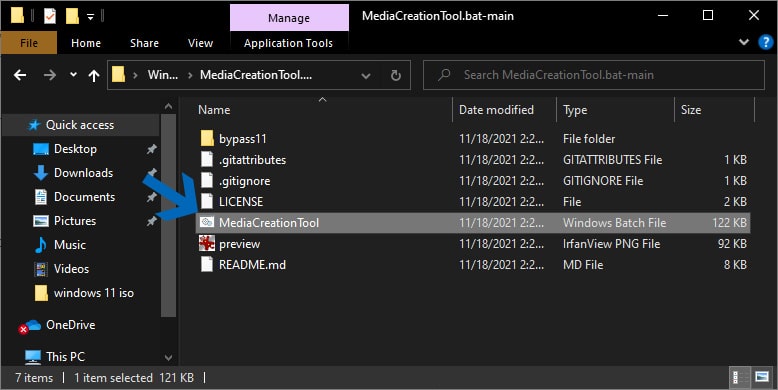Click the 'MD File' type cell
Viewport: 778px width, 390px height.
(x=583, y=264)
